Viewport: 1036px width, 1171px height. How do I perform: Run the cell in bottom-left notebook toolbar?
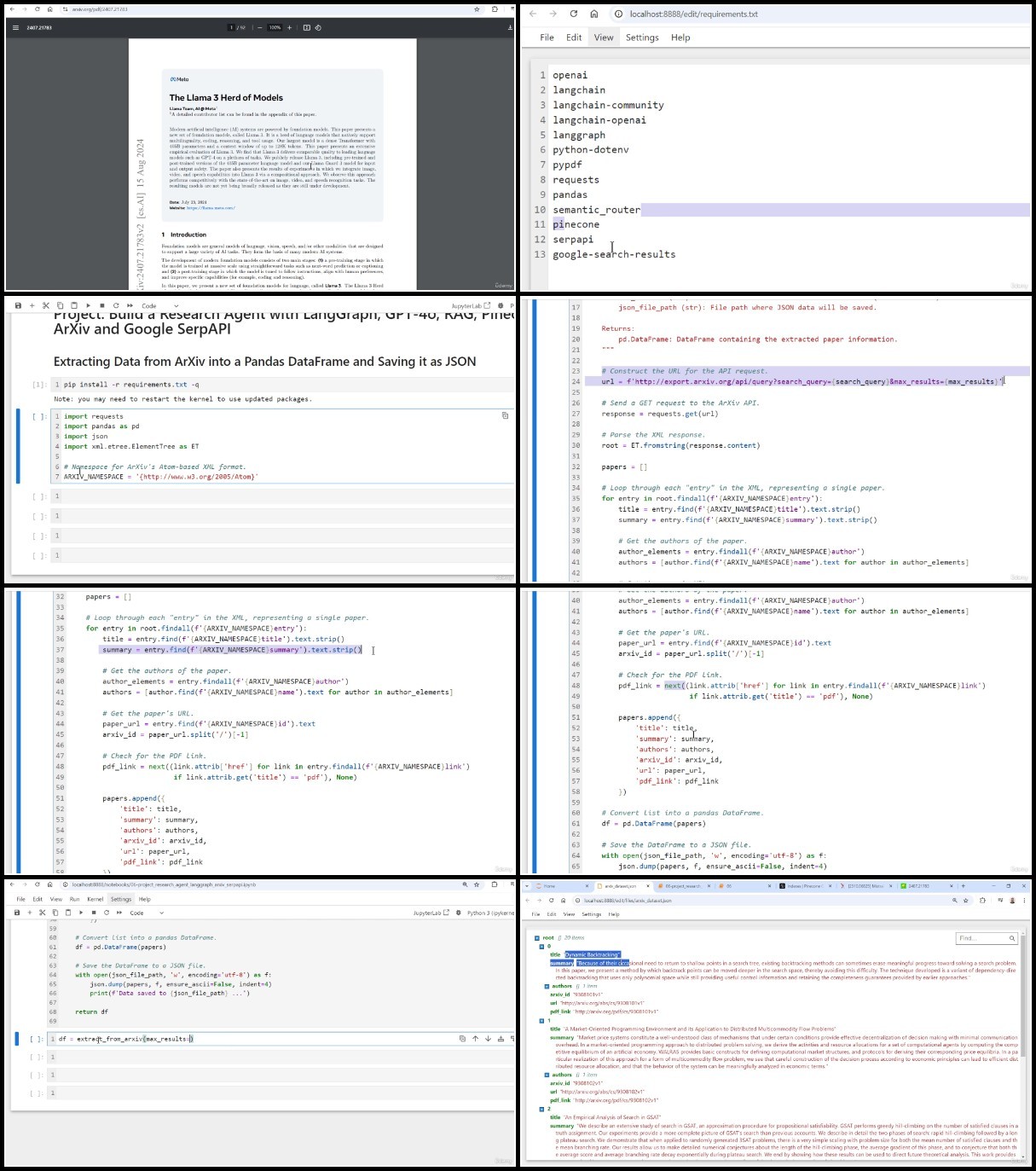(x=81, y=913)
